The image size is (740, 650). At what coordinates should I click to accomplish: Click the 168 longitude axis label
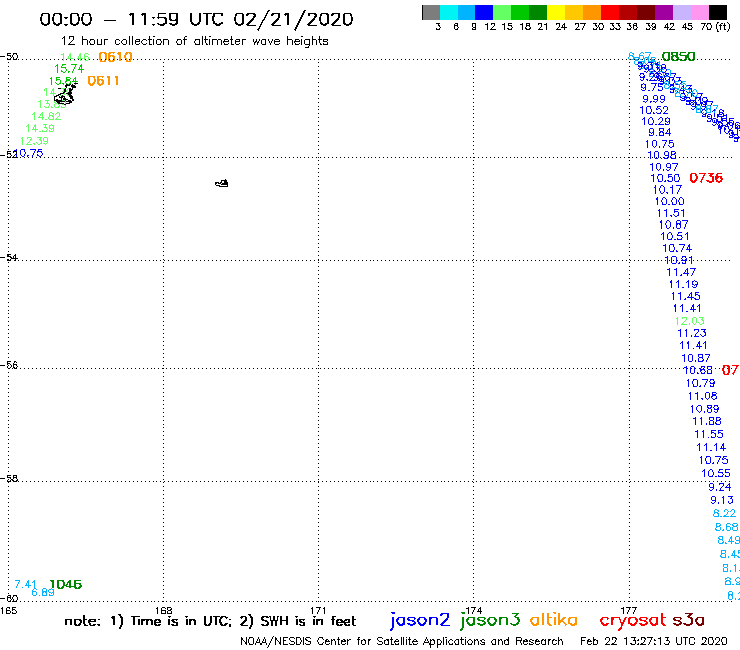click(163, 610)
